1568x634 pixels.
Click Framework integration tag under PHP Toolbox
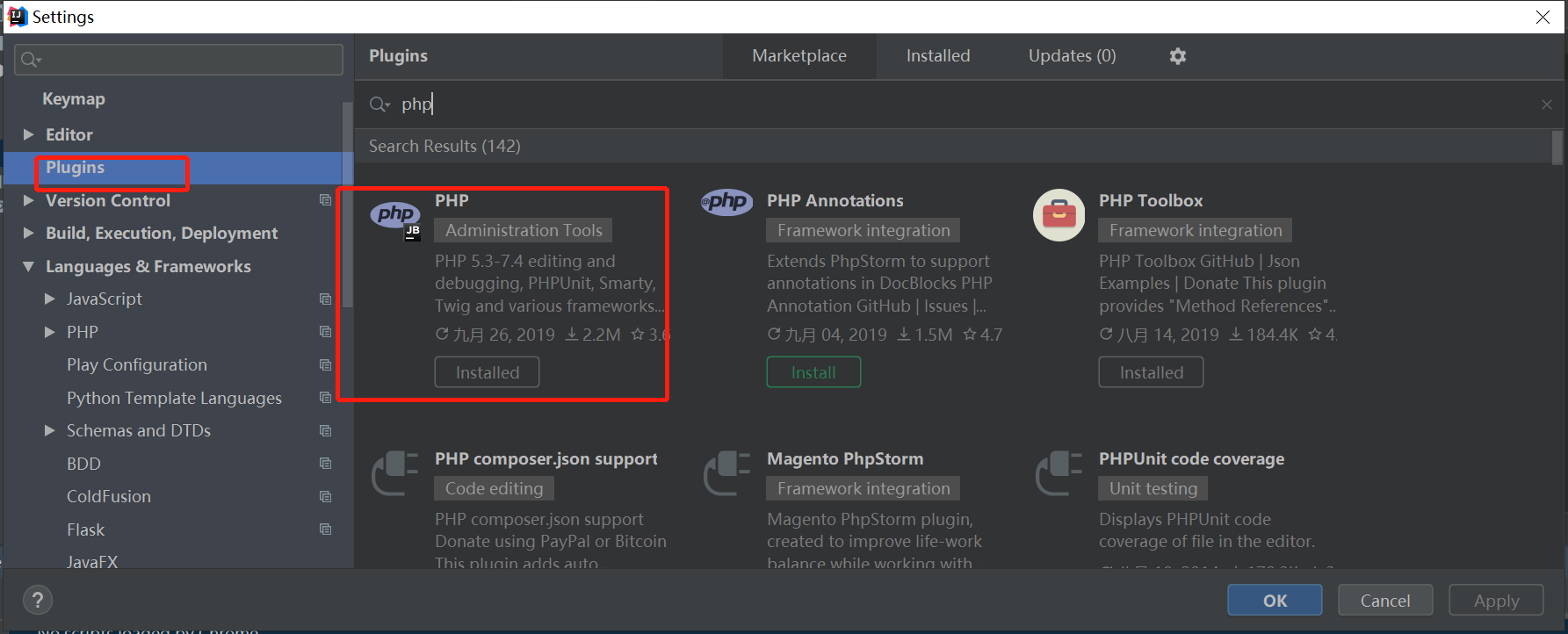(x=1196, y=230)
